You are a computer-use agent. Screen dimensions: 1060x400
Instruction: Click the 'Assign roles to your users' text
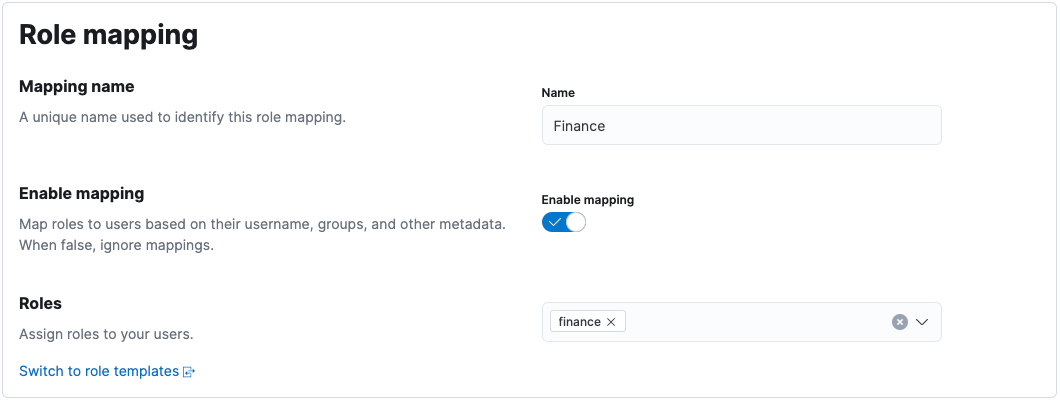[x=106, y=334]
